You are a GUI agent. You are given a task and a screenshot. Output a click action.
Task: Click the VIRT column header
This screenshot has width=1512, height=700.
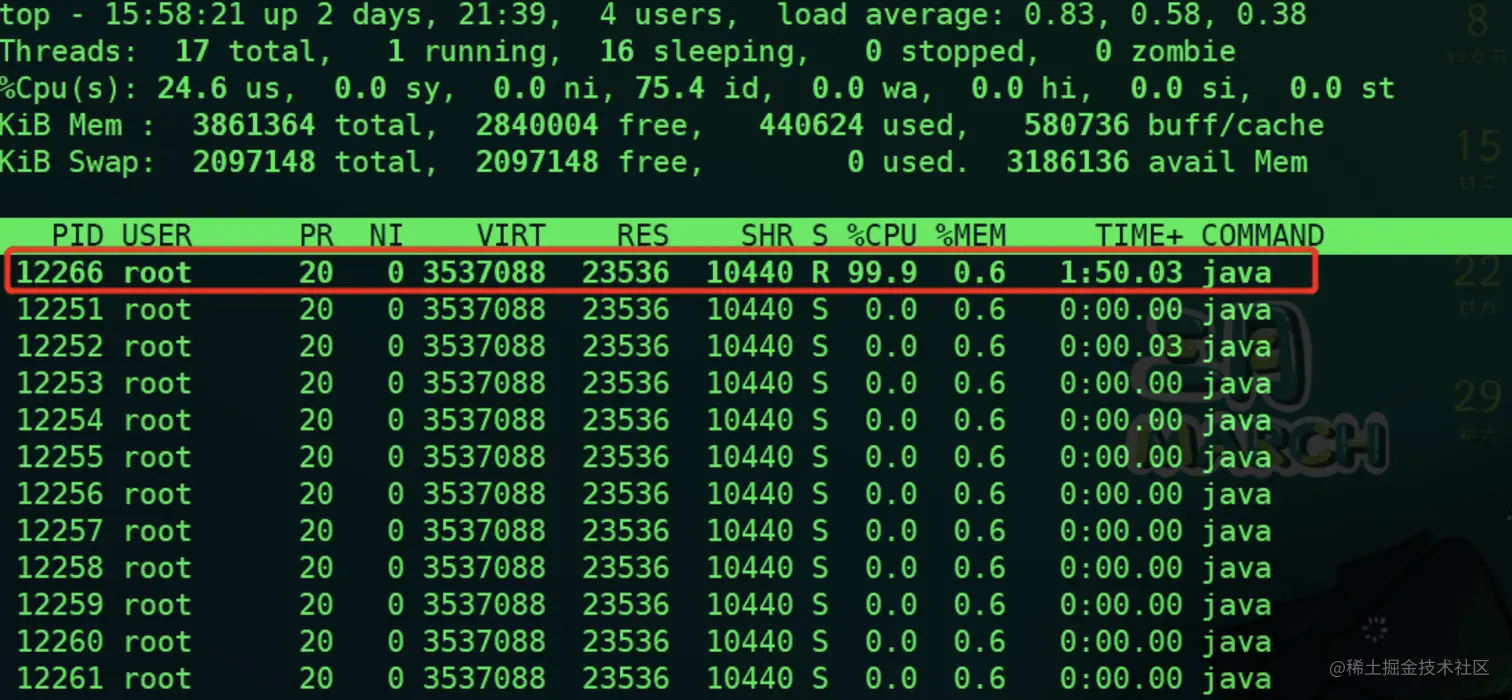tap(511, 236)
